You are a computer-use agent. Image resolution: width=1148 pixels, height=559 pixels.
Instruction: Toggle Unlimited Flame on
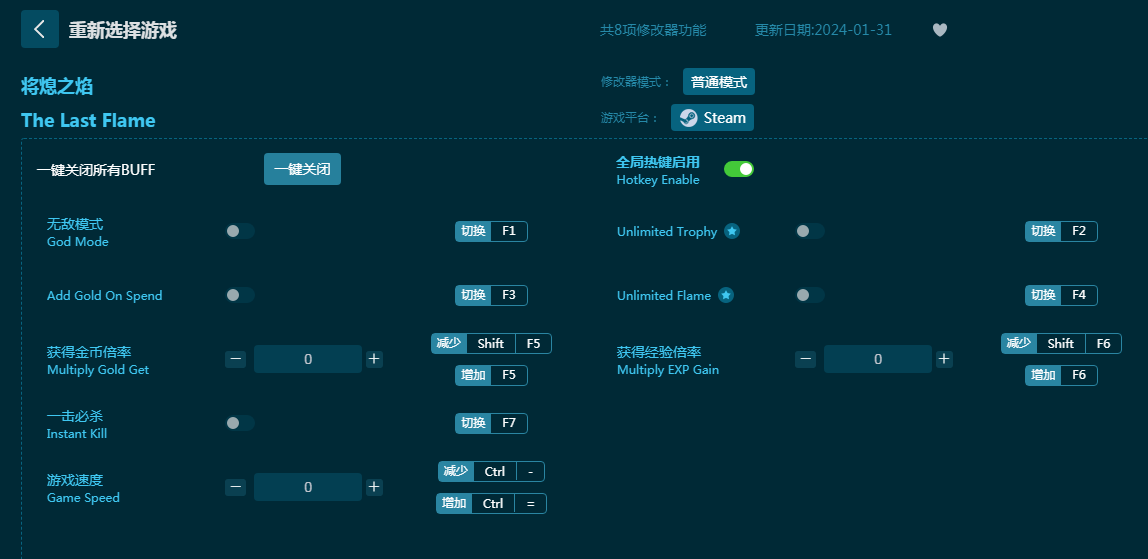[x=809, y=295]
